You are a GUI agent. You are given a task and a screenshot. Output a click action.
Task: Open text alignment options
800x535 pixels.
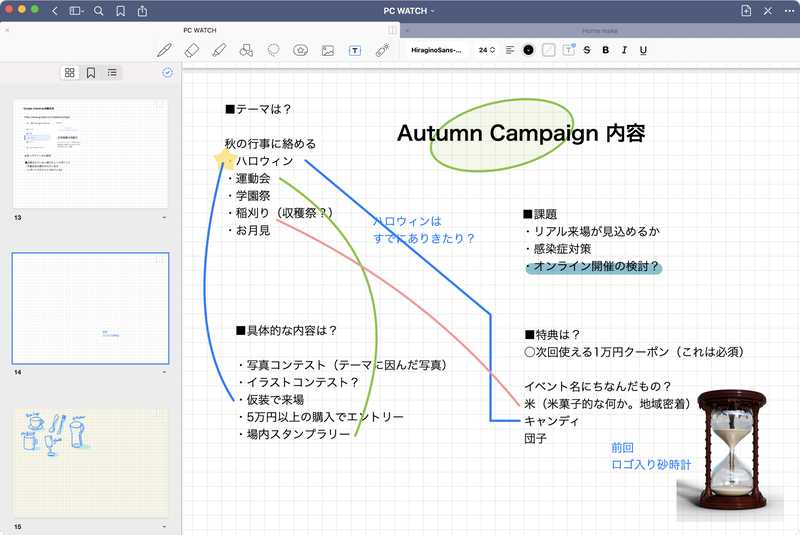coord(510,50)
